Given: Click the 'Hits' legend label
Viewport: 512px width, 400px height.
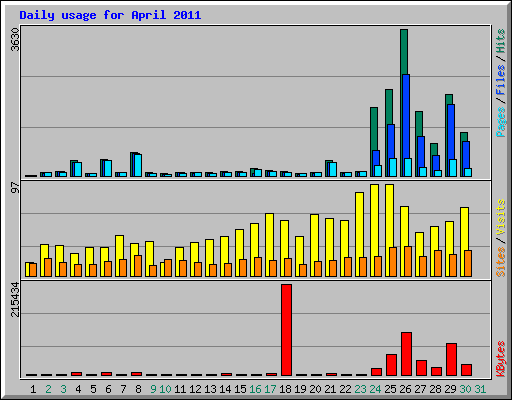Looking at the screenshot, I should [500, 41].
